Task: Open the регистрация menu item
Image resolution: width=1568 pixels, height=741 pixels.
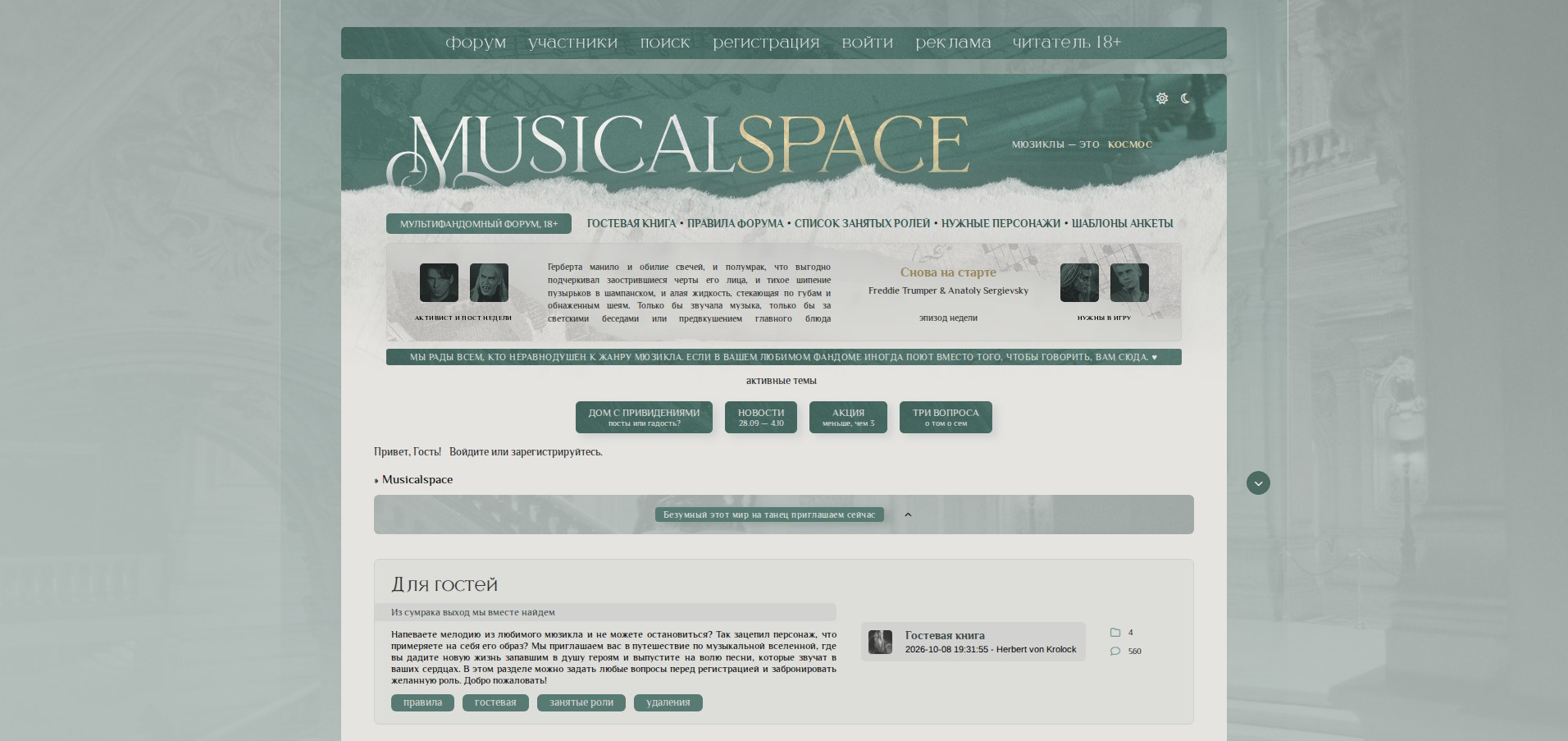Action: click(766, 43)
